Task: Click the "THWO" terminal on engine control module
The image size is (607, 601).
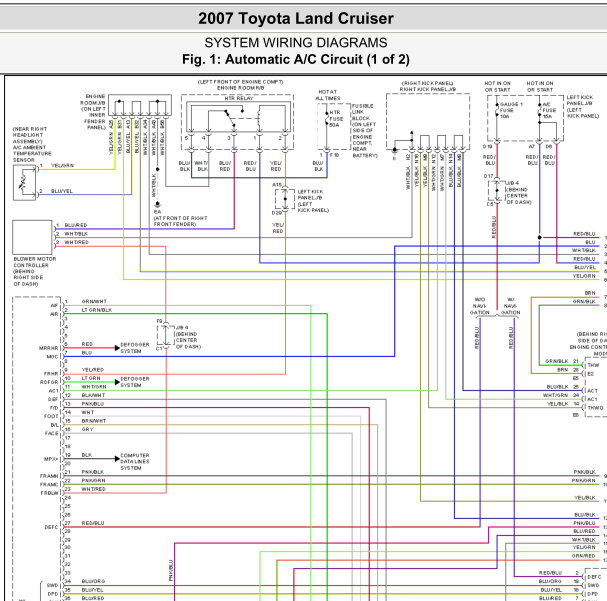Action: pos(595,408)
